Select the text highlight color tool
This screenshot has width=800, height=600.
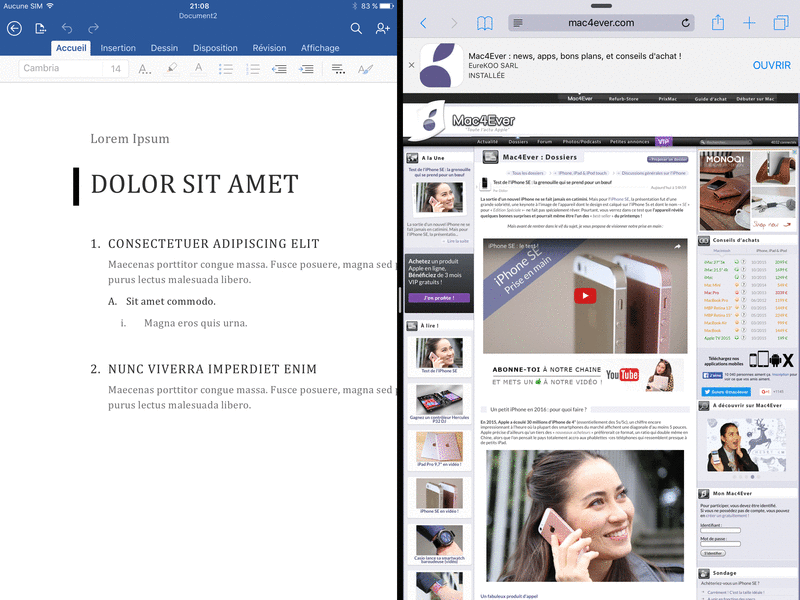pyautogui.click(x=172, y=68)
